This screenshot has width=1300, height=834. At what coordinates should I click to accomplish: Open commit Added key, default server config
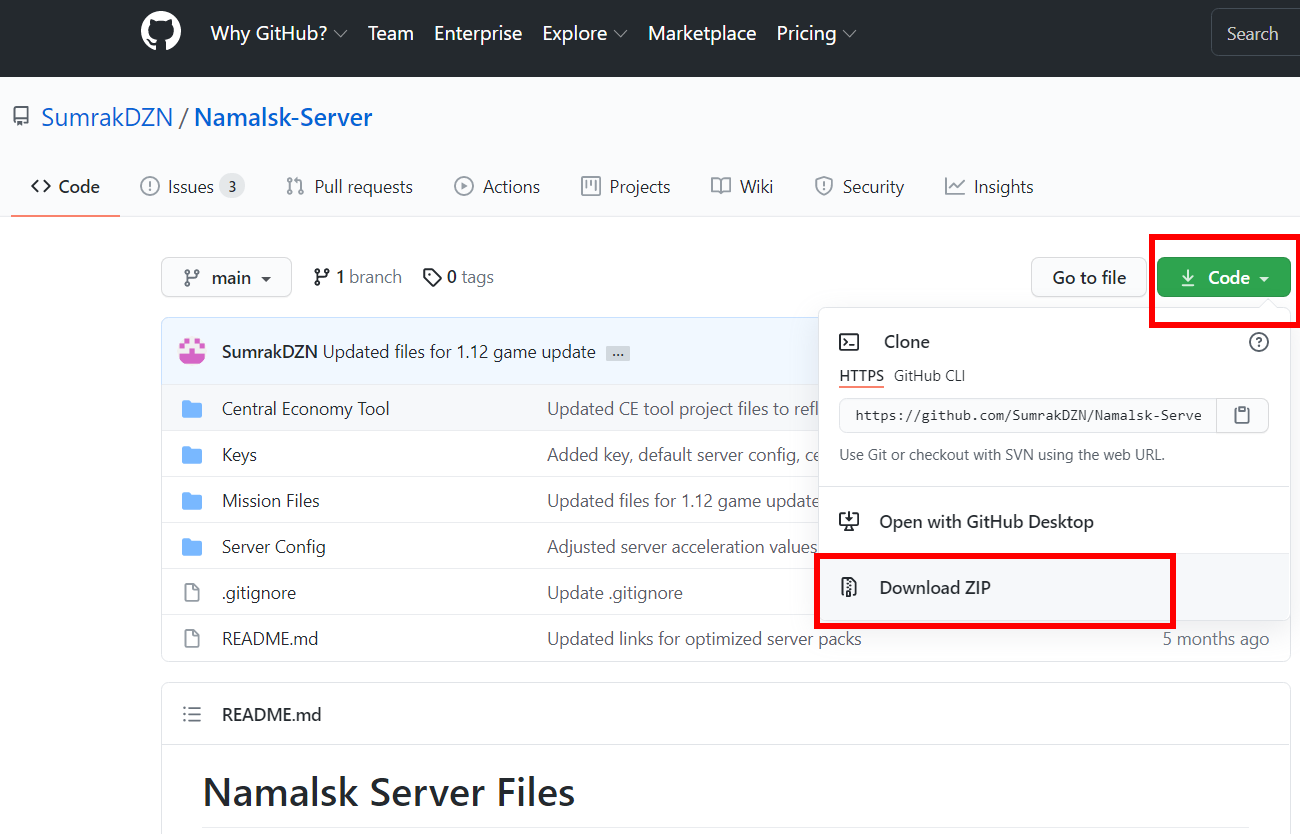click(x=682, y=454)
